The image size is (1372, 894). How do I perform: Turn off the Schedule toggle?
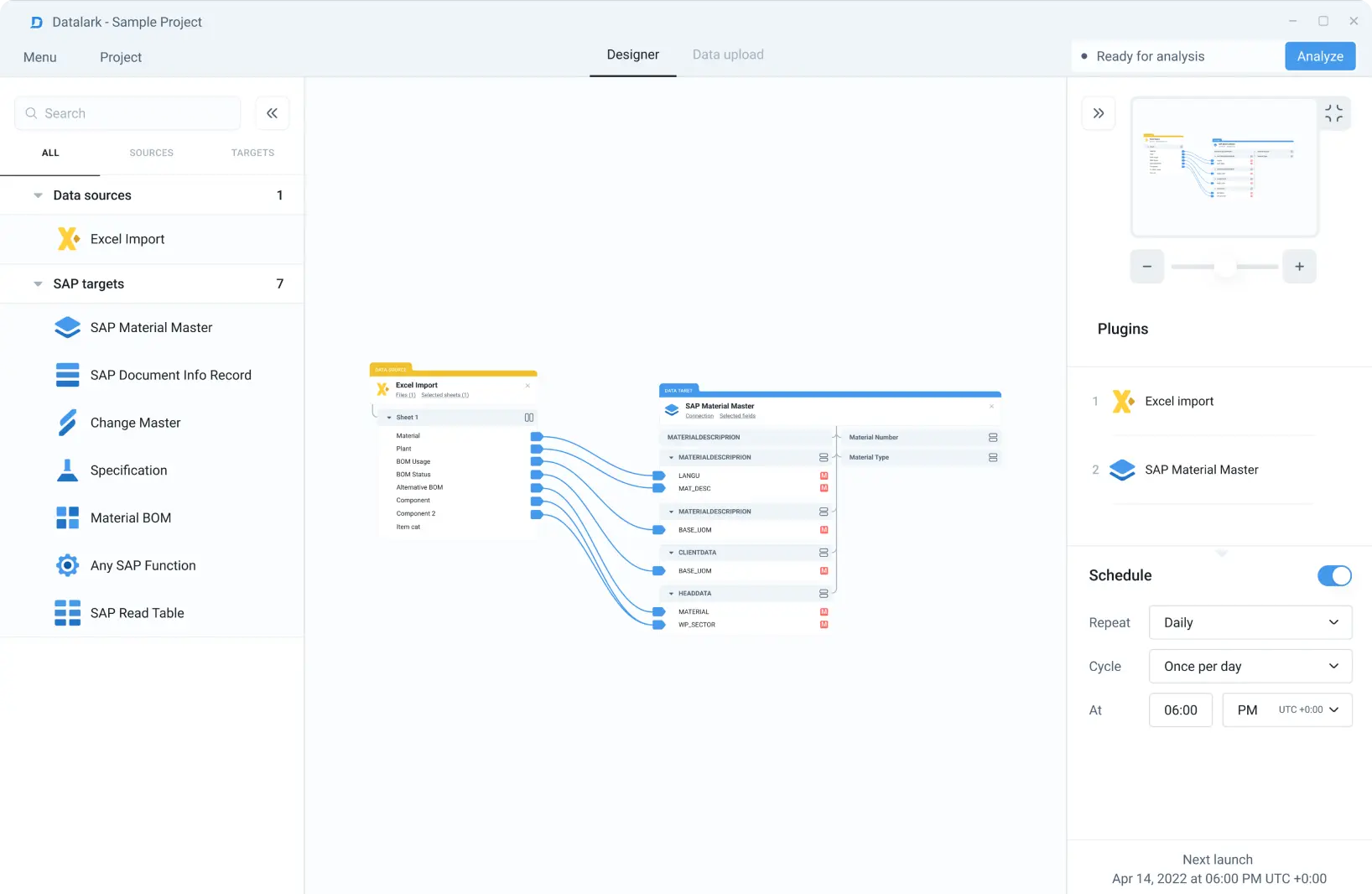tap(1334, 575)
